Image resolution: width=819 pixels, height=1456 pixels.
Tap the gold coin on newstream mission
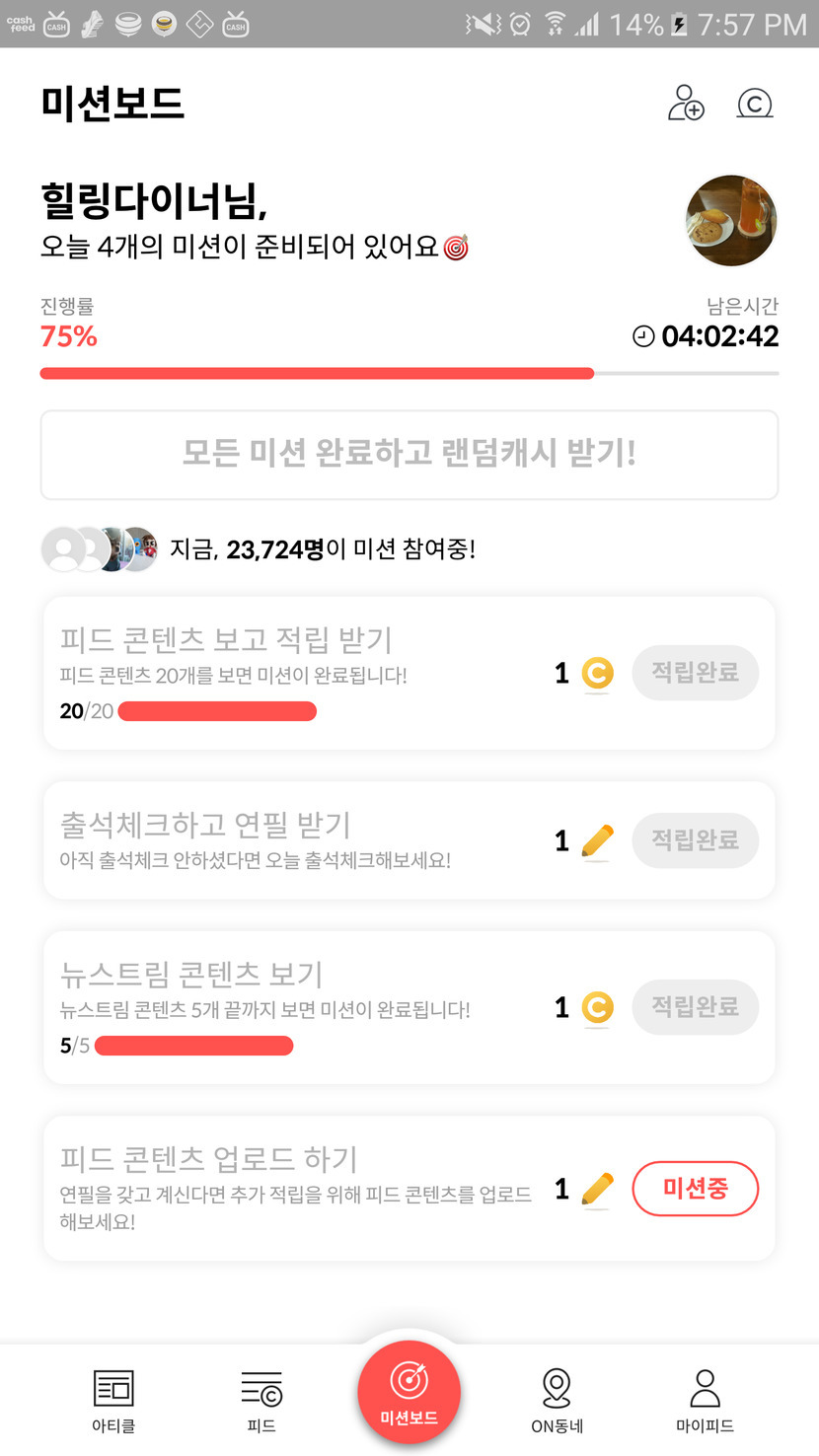596,1008
